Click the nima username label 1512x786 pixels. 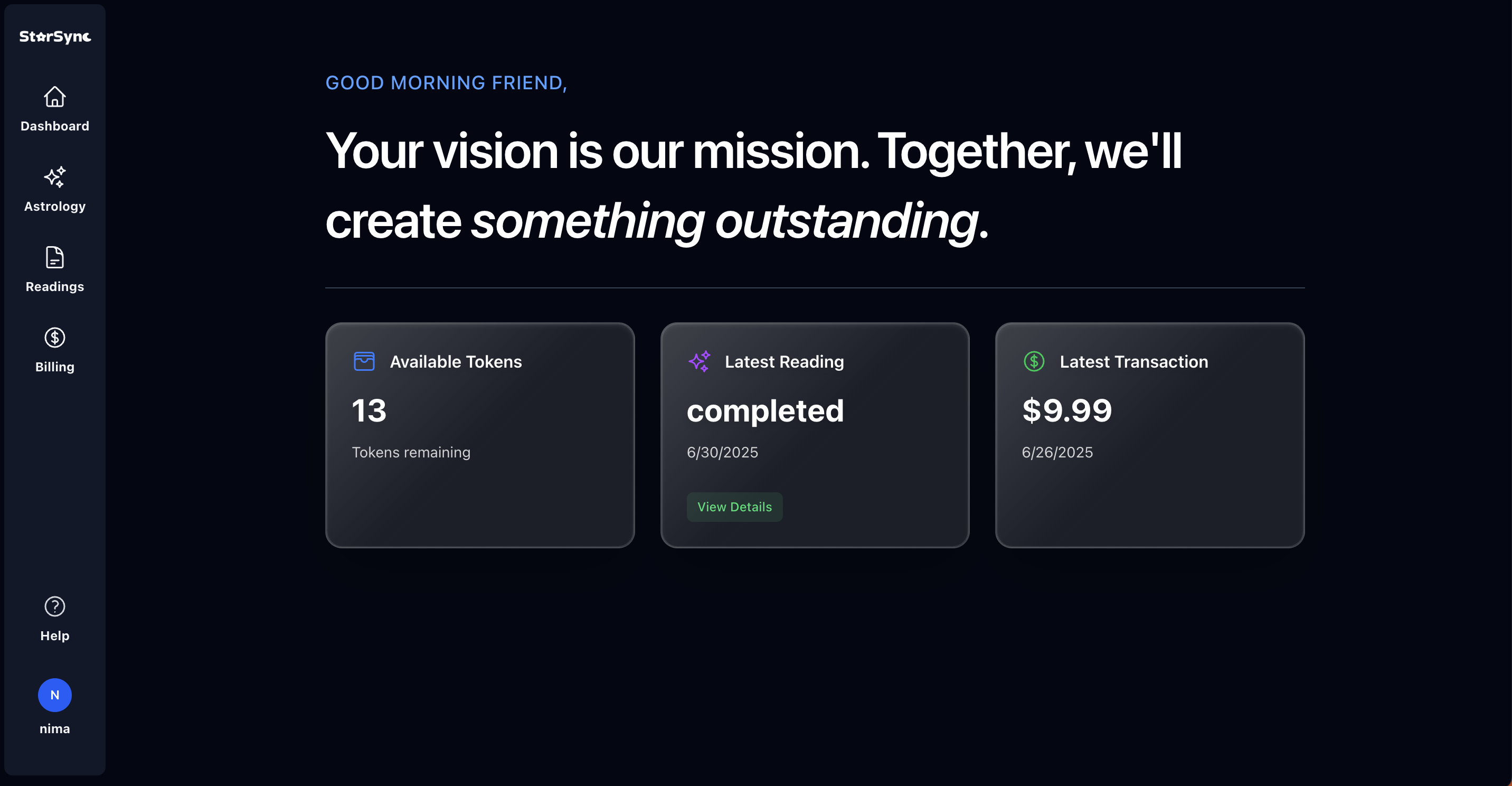54,729
